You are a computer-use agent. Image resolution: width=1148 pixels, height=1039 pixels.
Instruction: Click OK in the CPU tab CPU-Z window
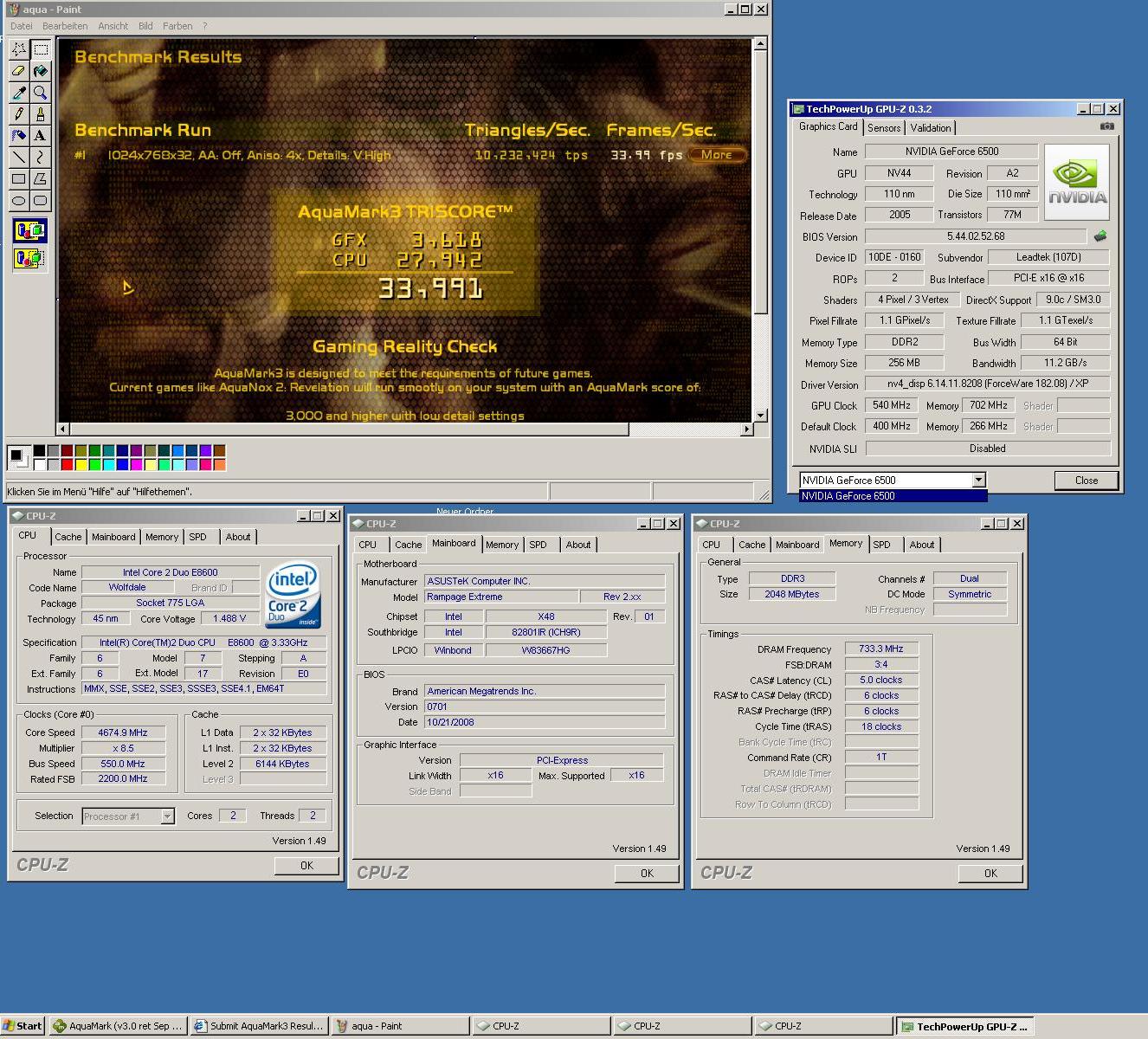tap(306, 866)
